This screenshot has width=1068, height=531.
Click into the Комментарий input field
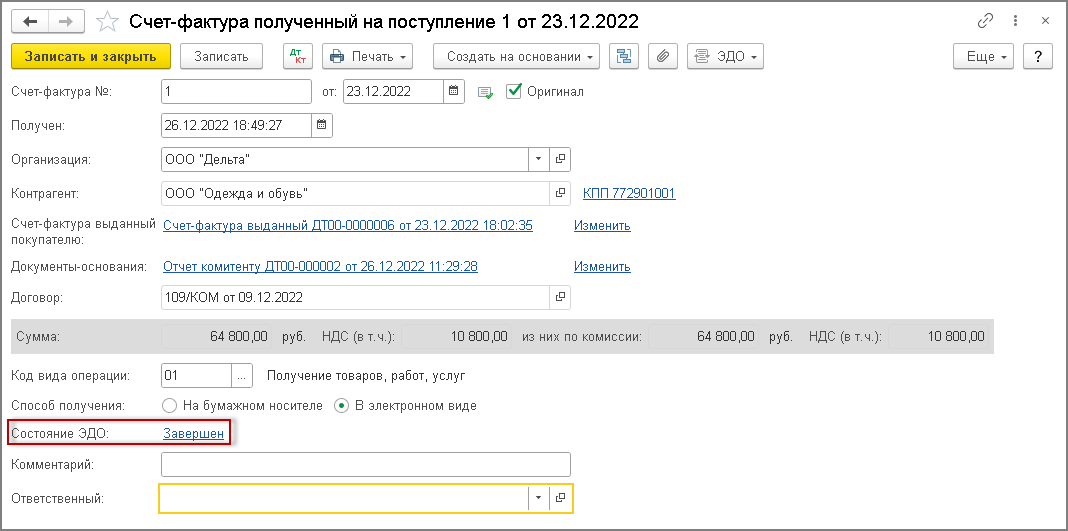(365, 465)
